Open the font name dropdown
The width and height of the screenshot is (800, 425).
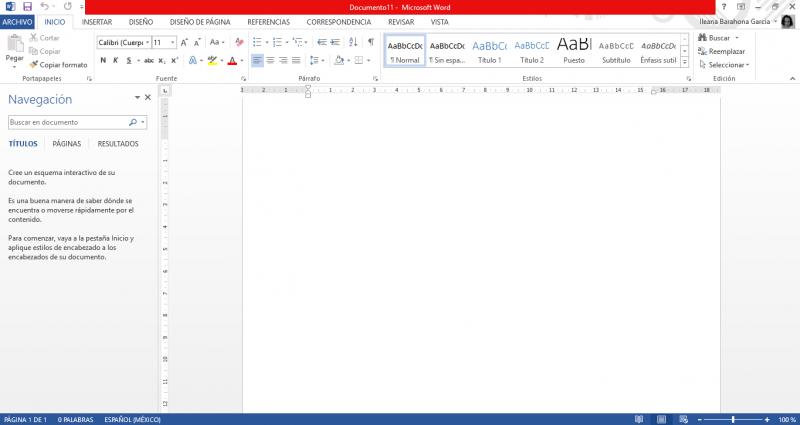click(148, 42)
